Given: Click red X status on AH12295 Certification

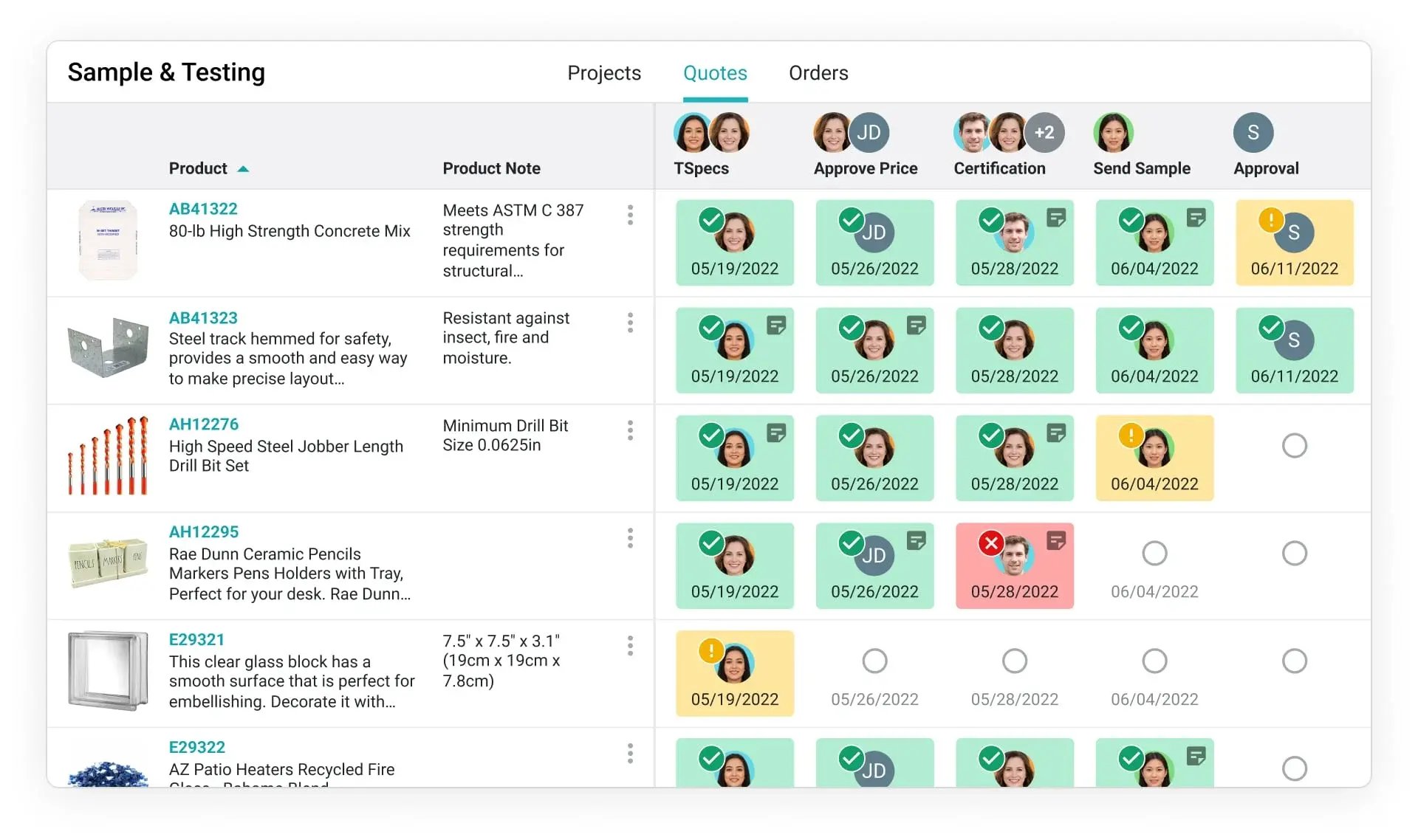Looking at the screenshot, I should tap(990, 543).
